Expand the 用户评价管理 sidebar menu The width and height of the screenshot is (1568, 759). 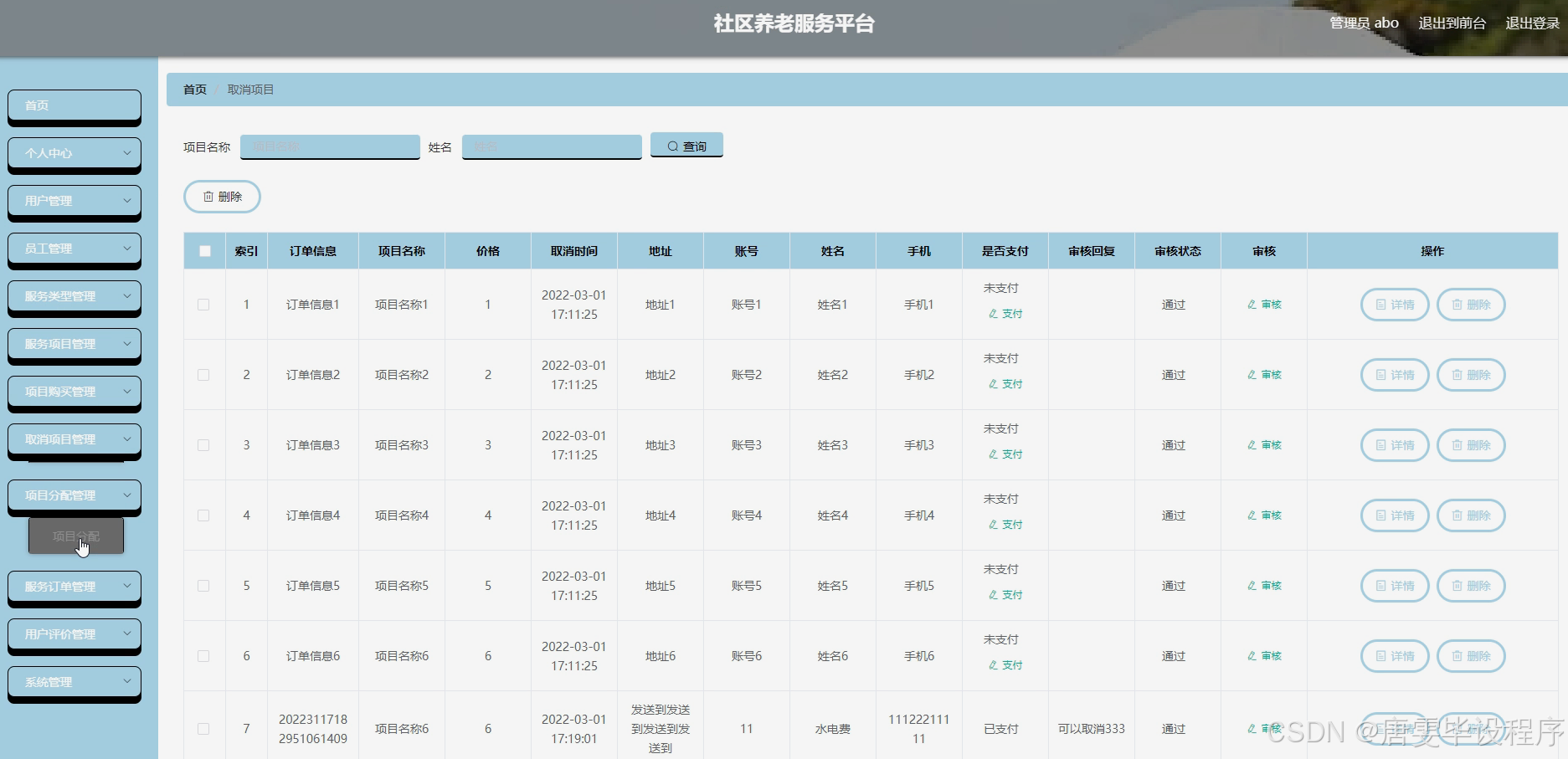tap(75, 634)
